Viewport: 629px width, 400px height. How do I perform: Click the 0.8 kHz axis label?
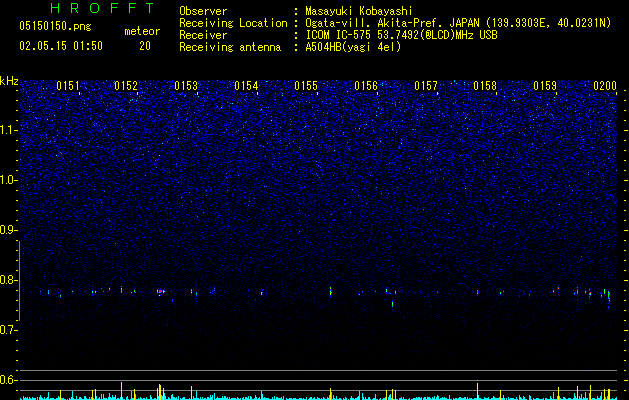[9, 280]
